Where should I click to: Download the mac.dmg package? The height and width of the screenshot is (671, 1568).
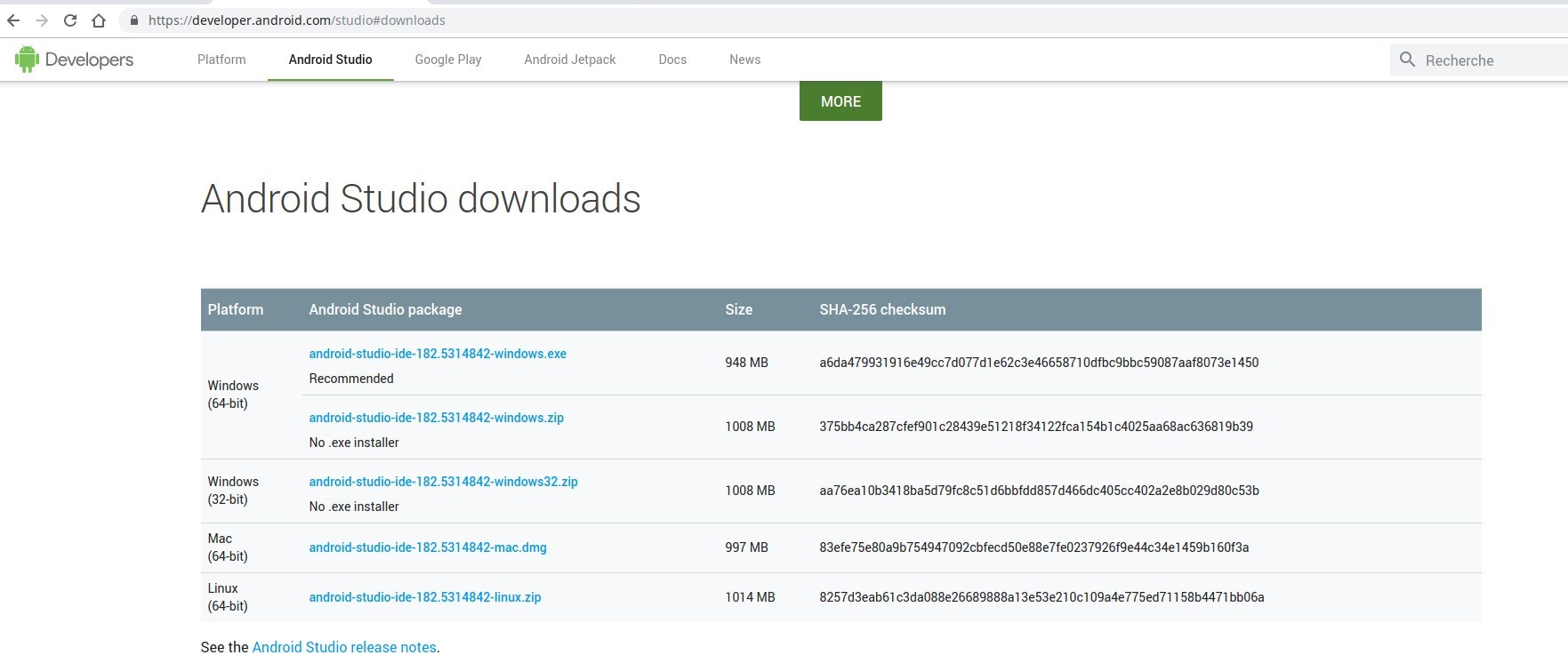(x=428, y=547)
